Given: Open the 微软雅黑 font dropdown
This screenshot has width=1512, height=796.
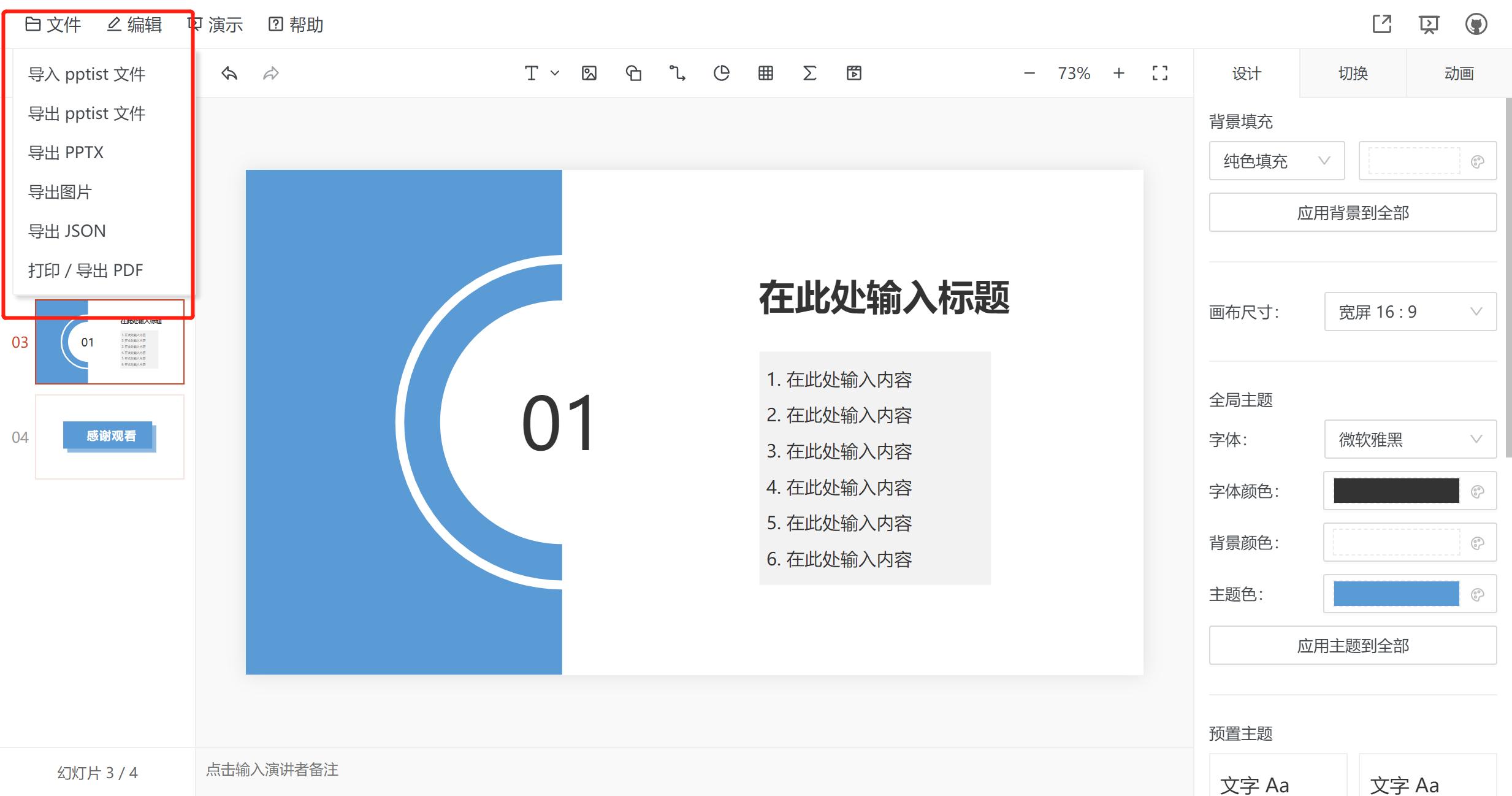Looking at the screenshot, I should click(1410, 439).
